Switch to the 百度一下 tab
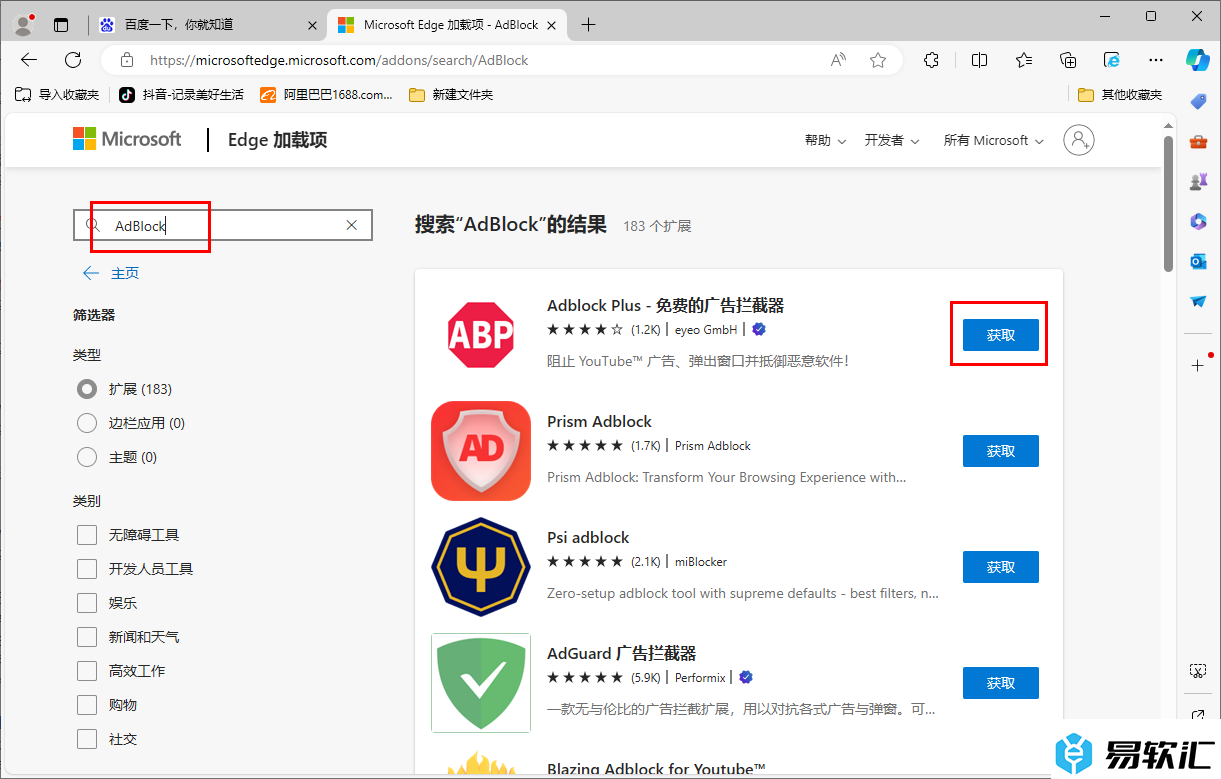This screenshot has width=1221, height=779. coord(208,25)
